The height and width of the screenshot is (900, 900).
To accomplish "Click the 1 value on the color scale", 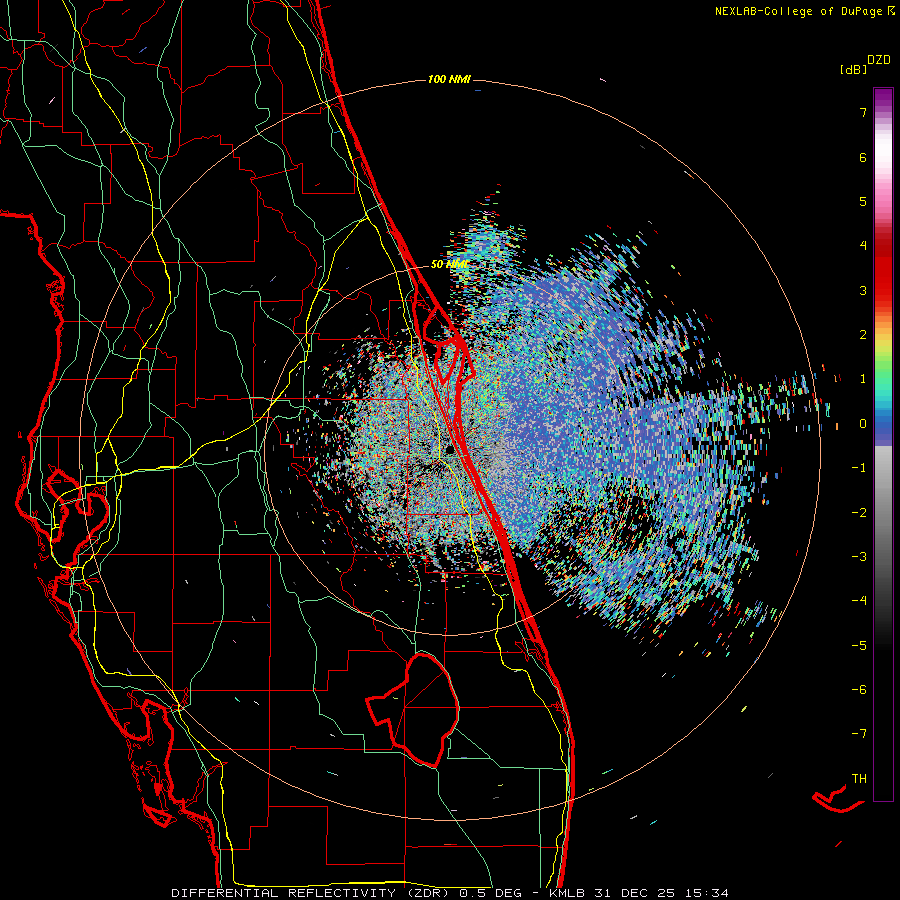I will tap(863, 379).
